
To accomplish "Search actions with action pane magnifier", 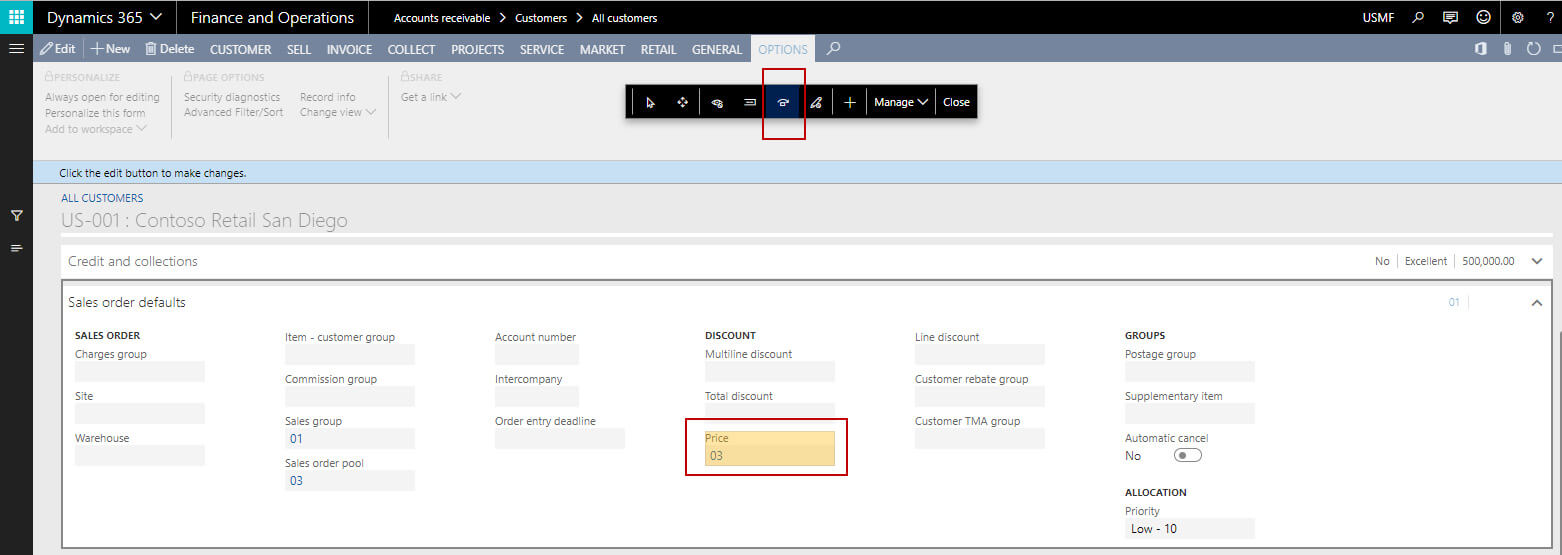I will (x=834, y=48).
